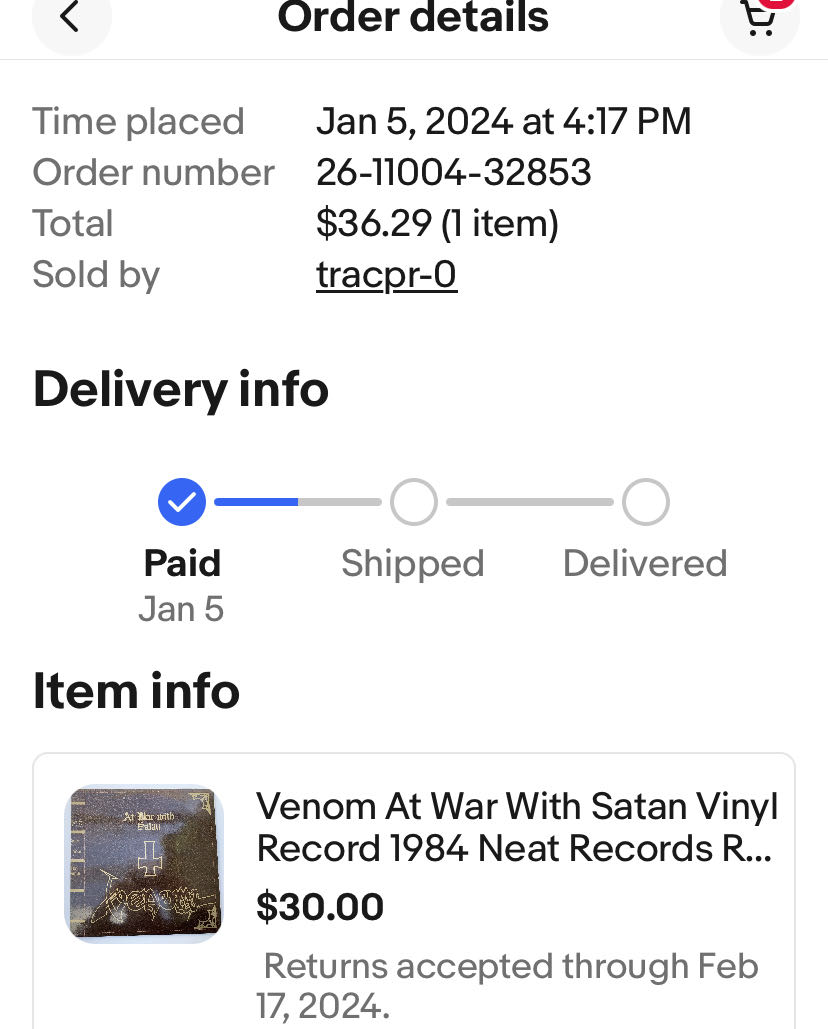828x1029 pixels.
Task: Tap the back arrow icon
Action: pos(70,17)
